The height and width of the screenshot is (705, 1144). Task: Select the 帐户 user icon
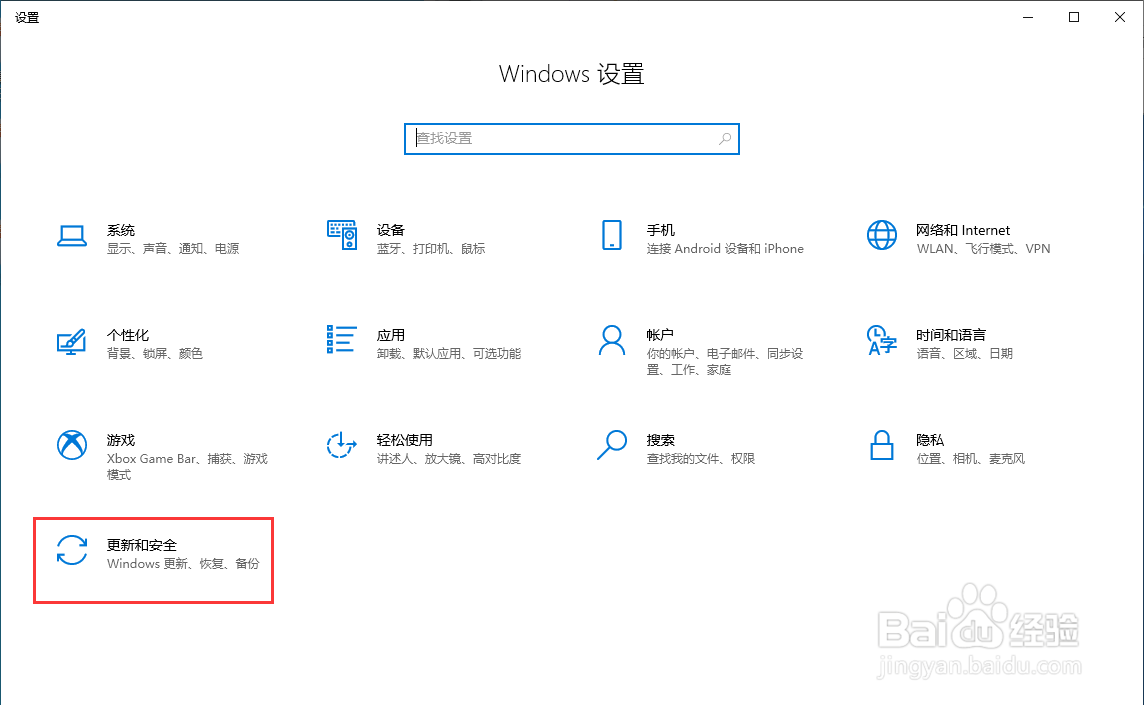coord(611,342)
